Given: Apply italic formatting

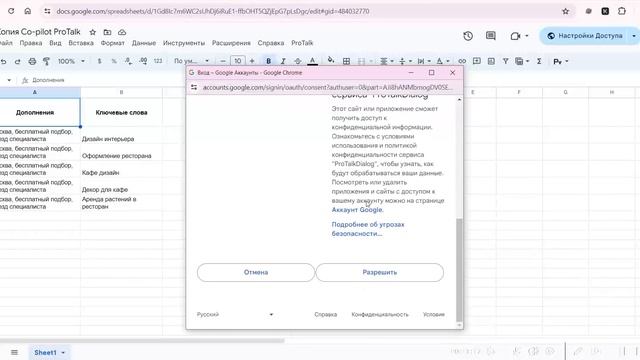Looking at the screenshot, I should tap(283, 61).
